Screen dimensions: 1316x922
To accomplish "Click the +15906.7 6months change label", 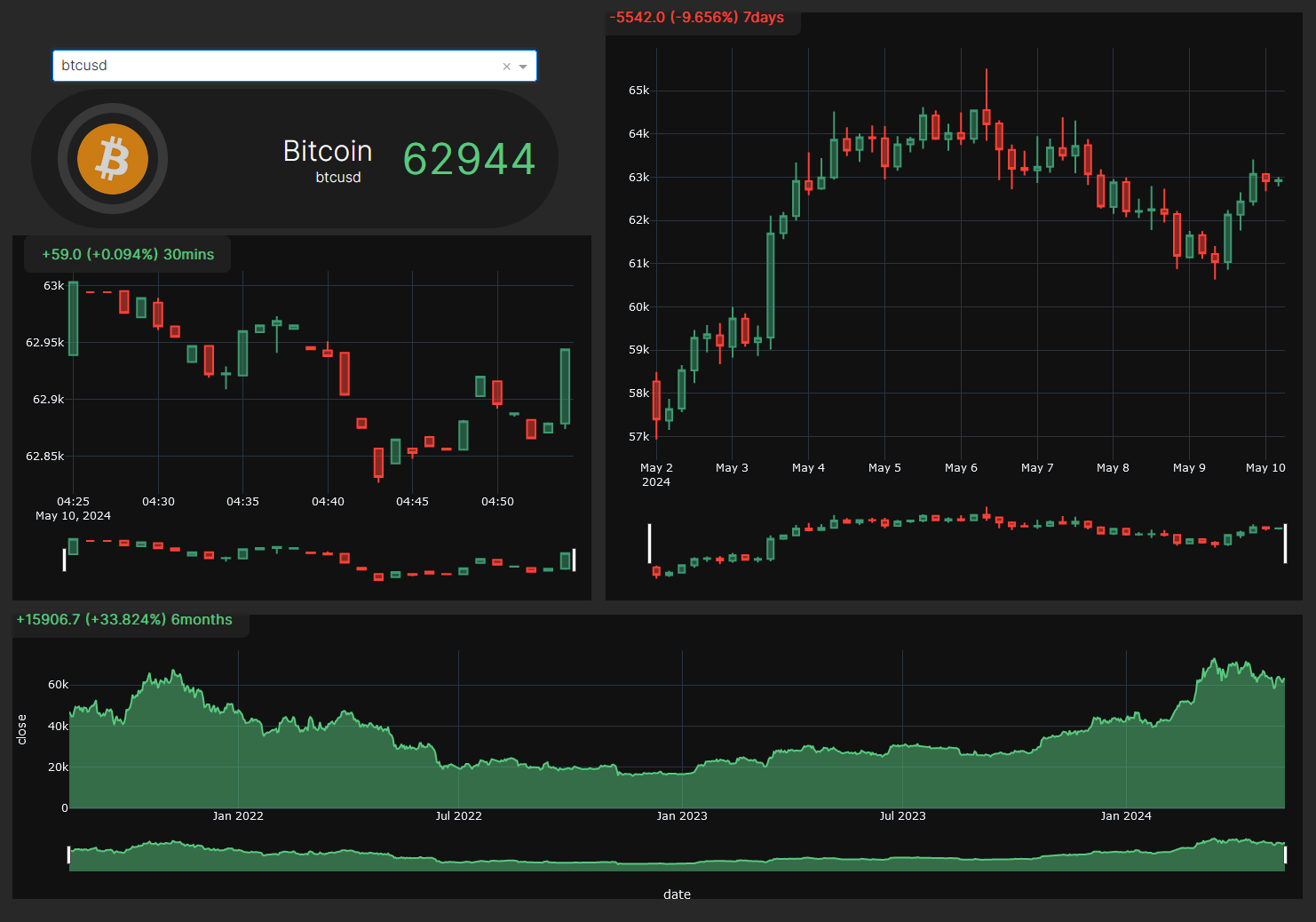I will 124,620.
